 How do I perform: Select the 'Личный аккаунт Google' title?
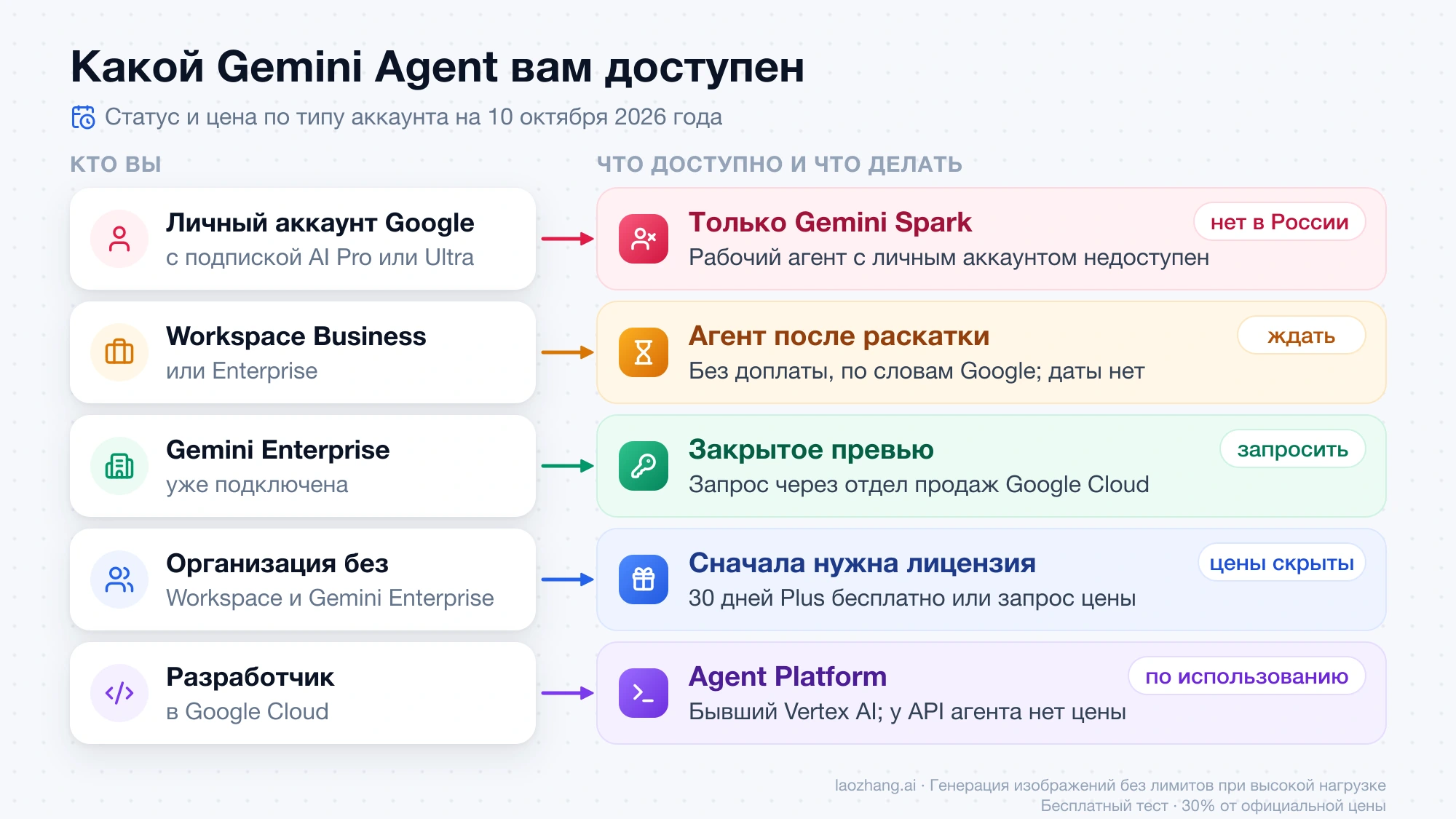click(320, 223)
